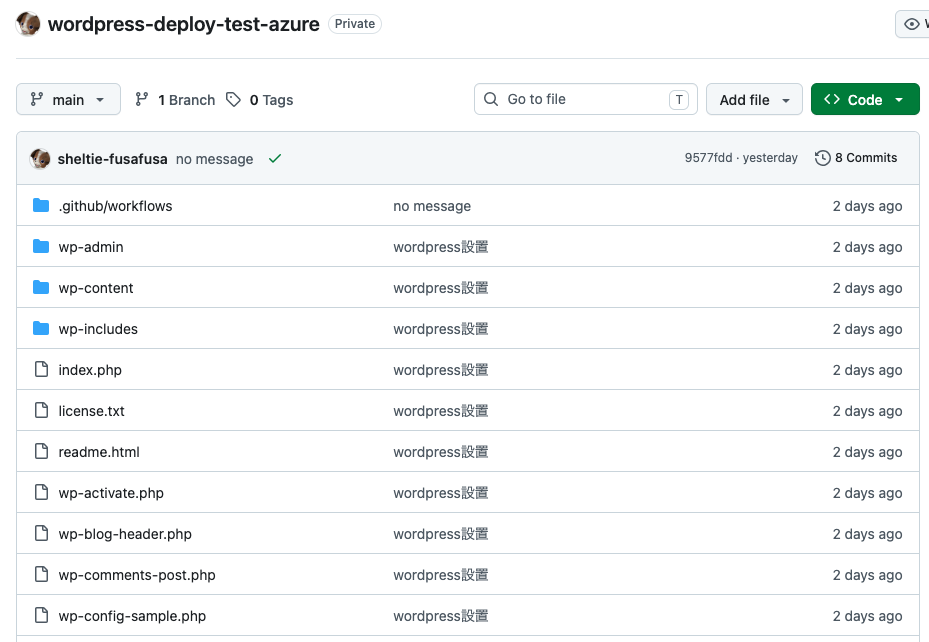The width and height of the screenshot is (929, 642).
Task: Click the index.php file icon
Action: pos(41,370)
